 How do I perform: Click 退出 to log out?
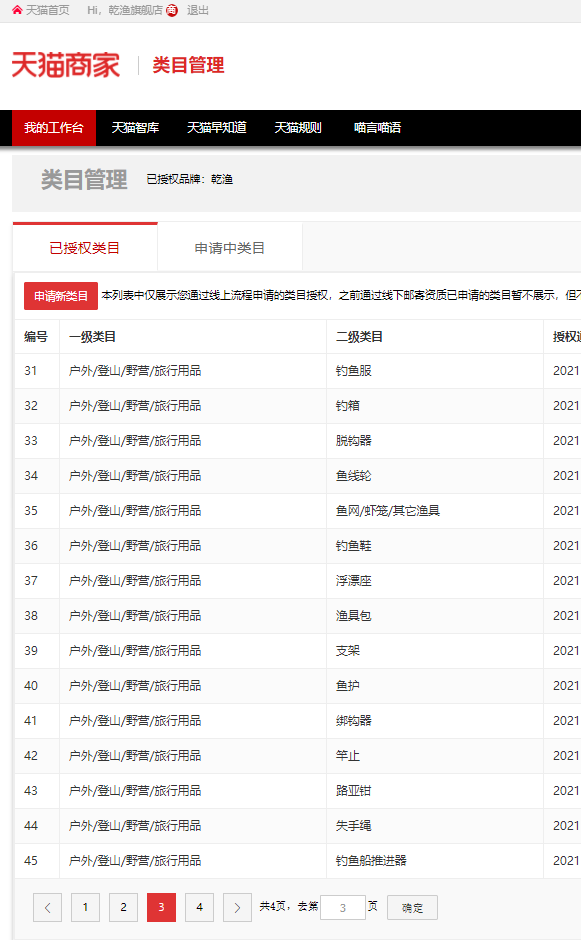pos(197,10)
